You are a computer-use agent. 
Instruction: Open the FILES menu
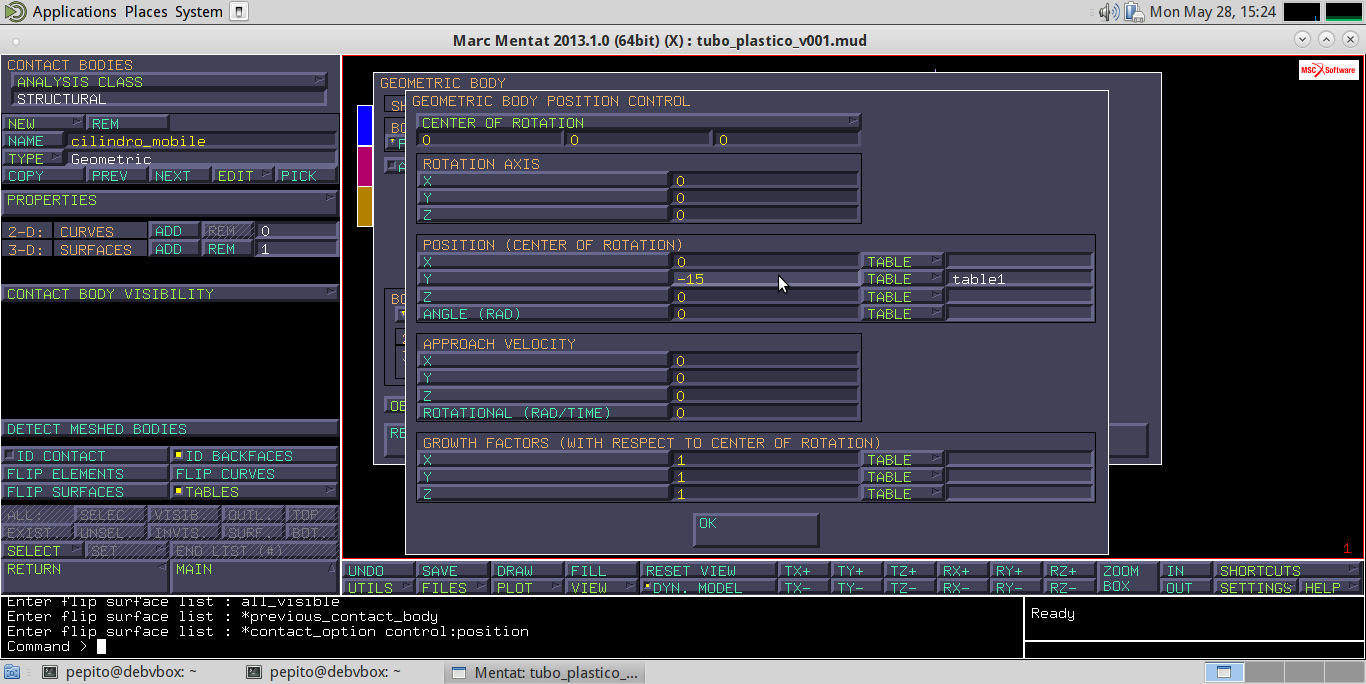453,588
